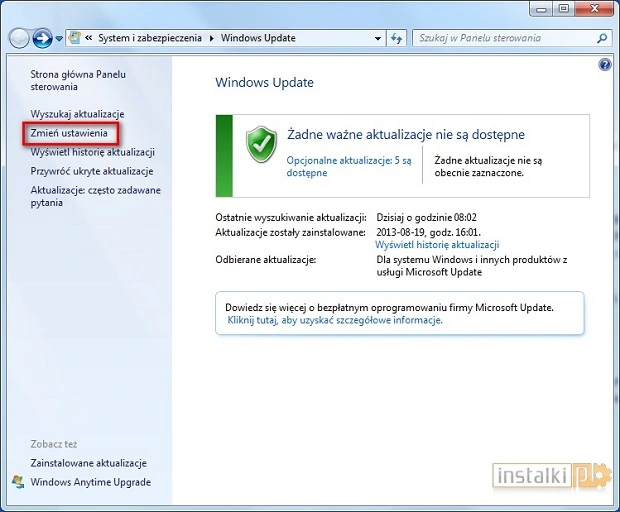Select System i zabezpieczenia breadcrumb

point(150,38)
